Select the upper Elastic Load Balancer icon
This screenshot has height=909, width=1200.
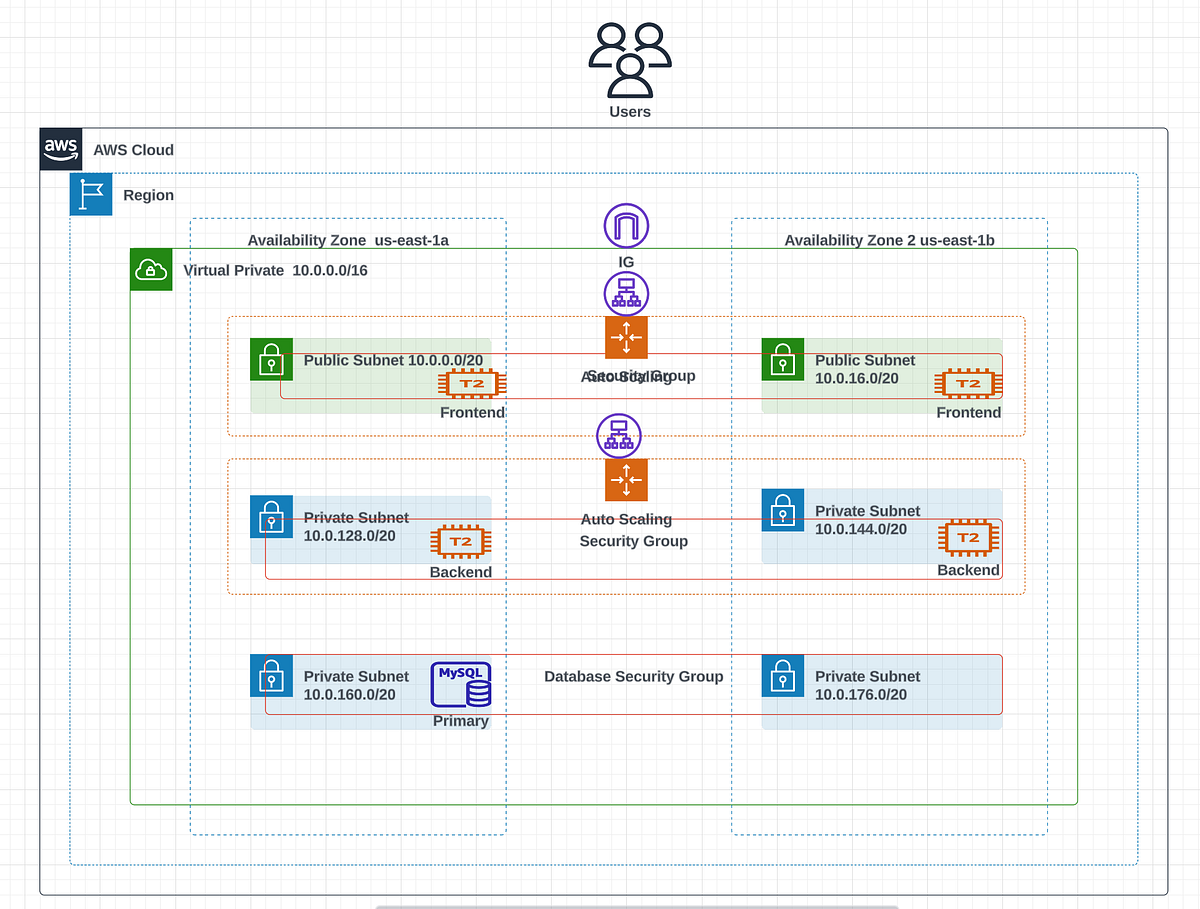click(x=626, y=292)
